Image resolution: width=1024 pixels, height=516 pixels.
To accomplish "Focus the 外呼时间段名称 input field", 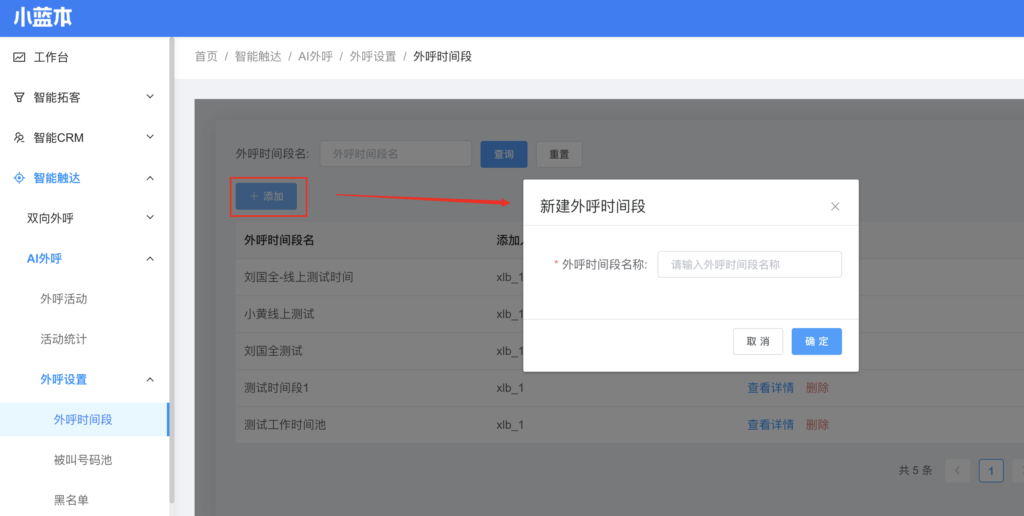I will [x=749, y=265].
